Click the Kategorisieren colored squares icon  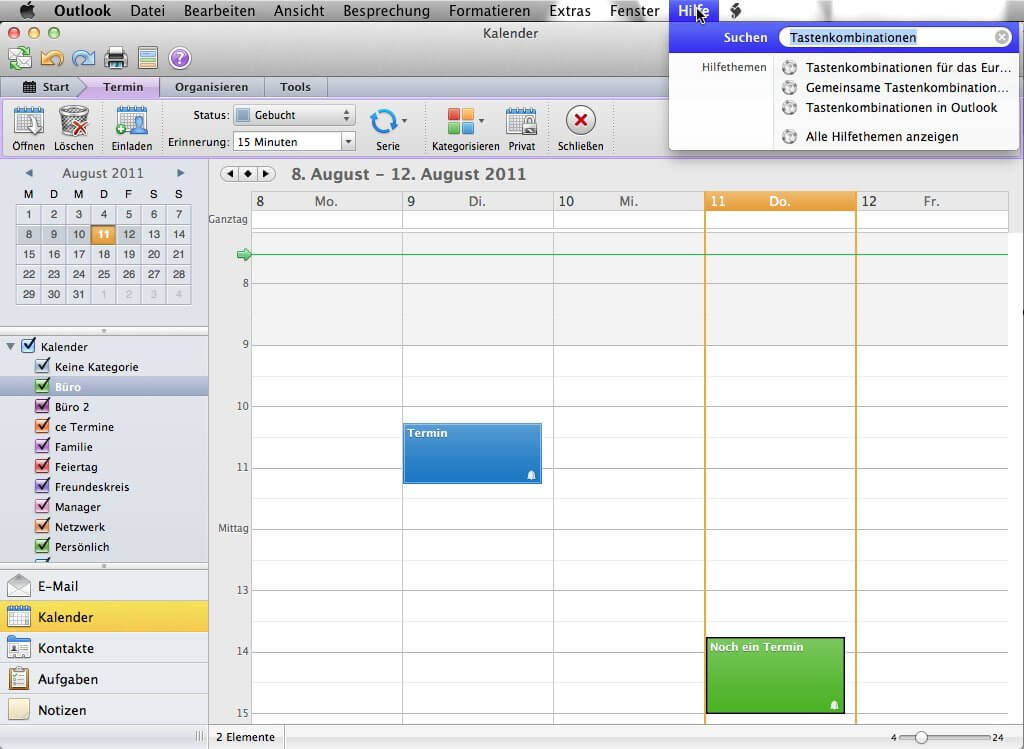coord(461,121)
